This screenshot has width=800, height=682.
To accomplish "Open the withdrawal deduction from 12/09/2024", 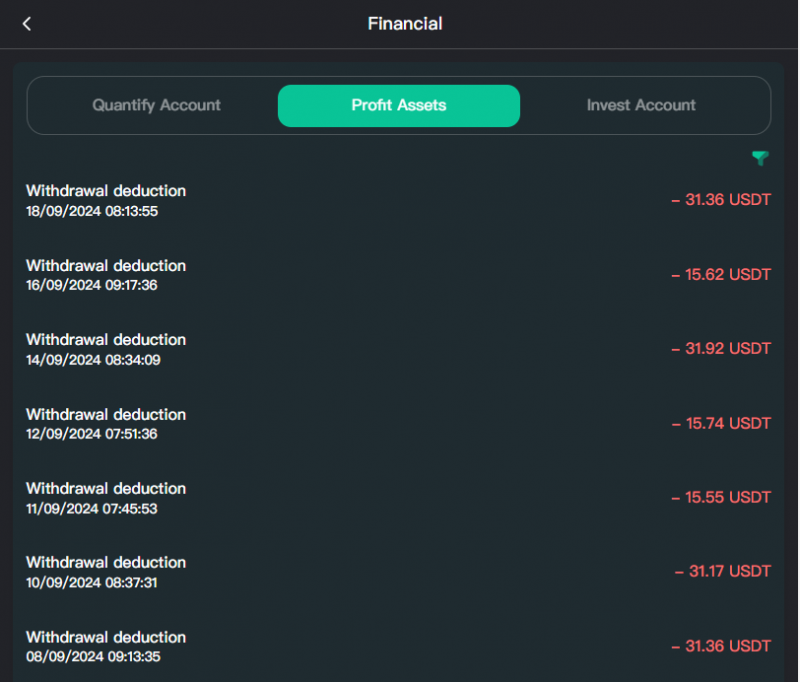I will [x=106, y=424].
